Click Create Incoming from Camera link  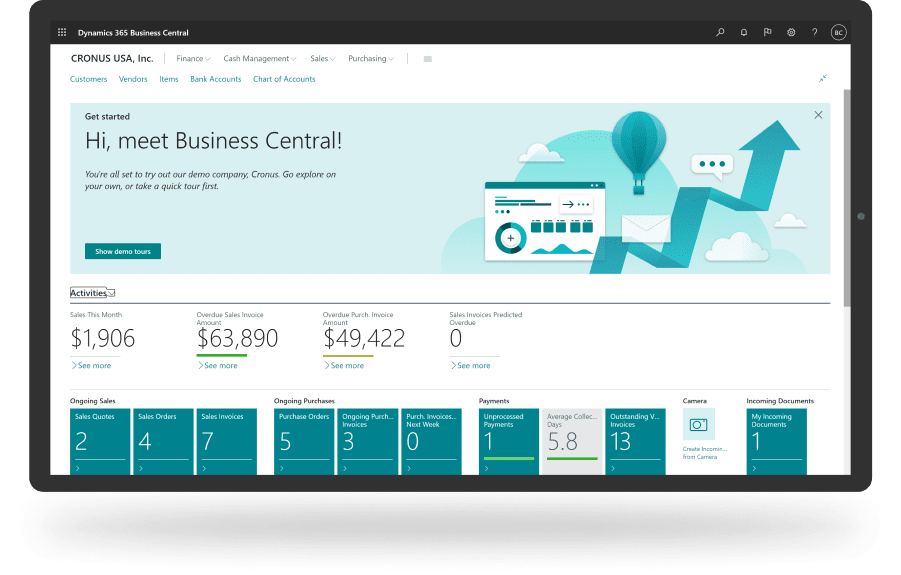(704, 453)
